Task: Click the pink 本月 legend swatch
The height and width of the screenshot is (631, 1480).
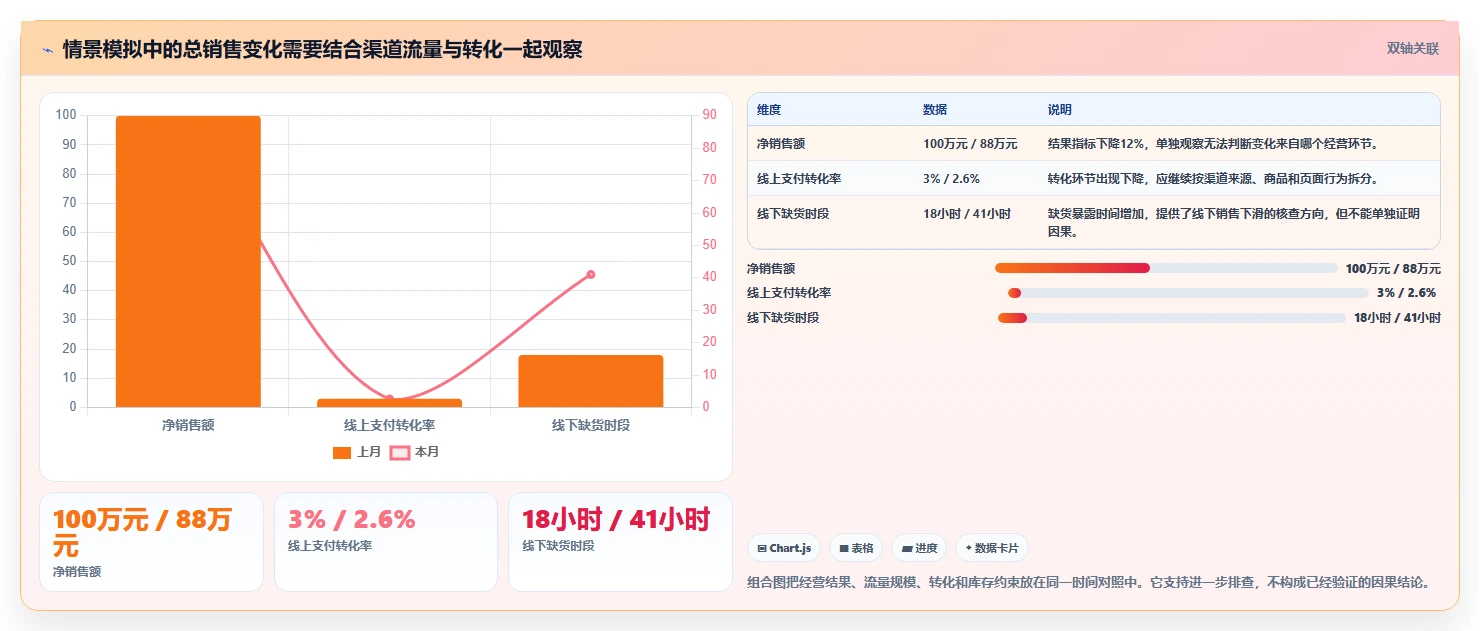Action: [x=400, y=452]
